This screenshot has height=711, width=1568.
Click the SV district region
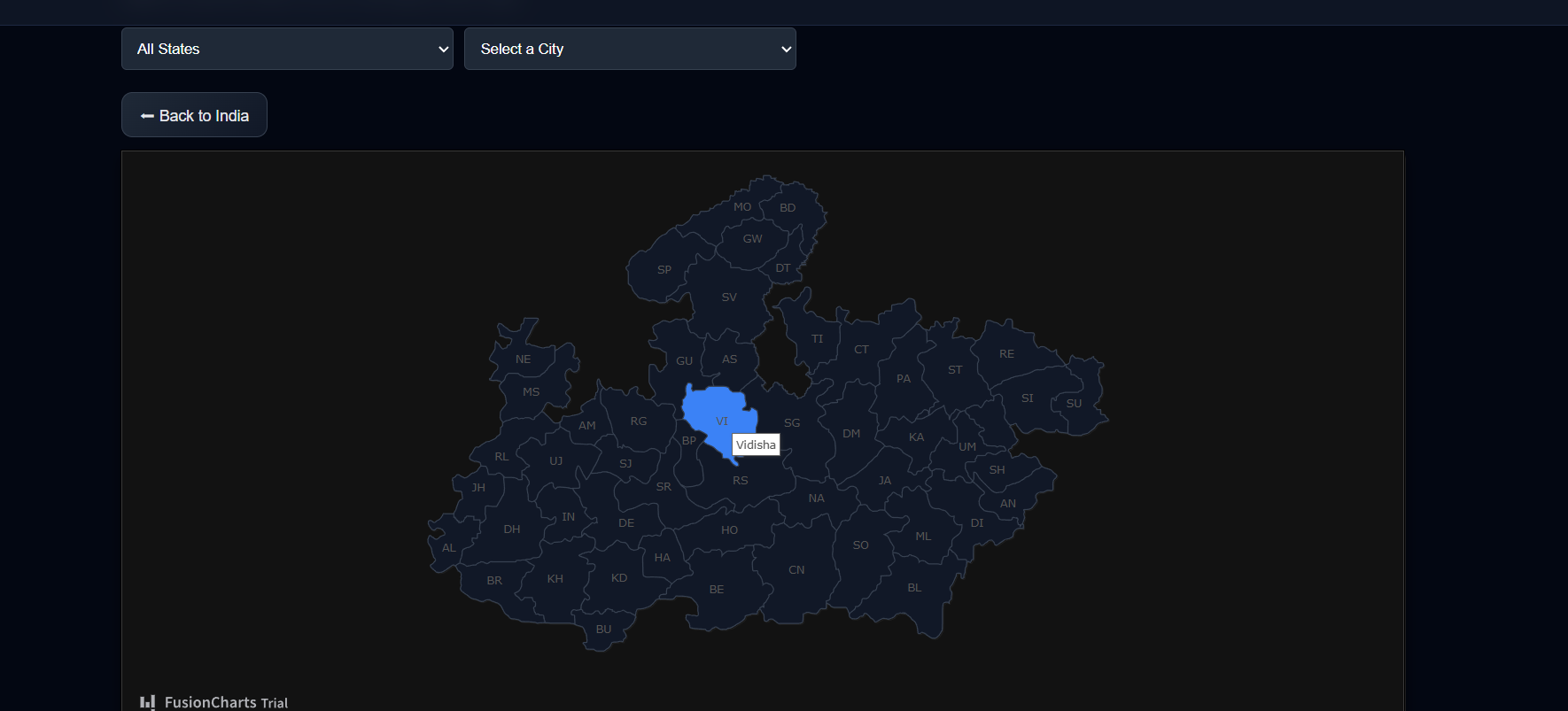click(x=729, y=298)
